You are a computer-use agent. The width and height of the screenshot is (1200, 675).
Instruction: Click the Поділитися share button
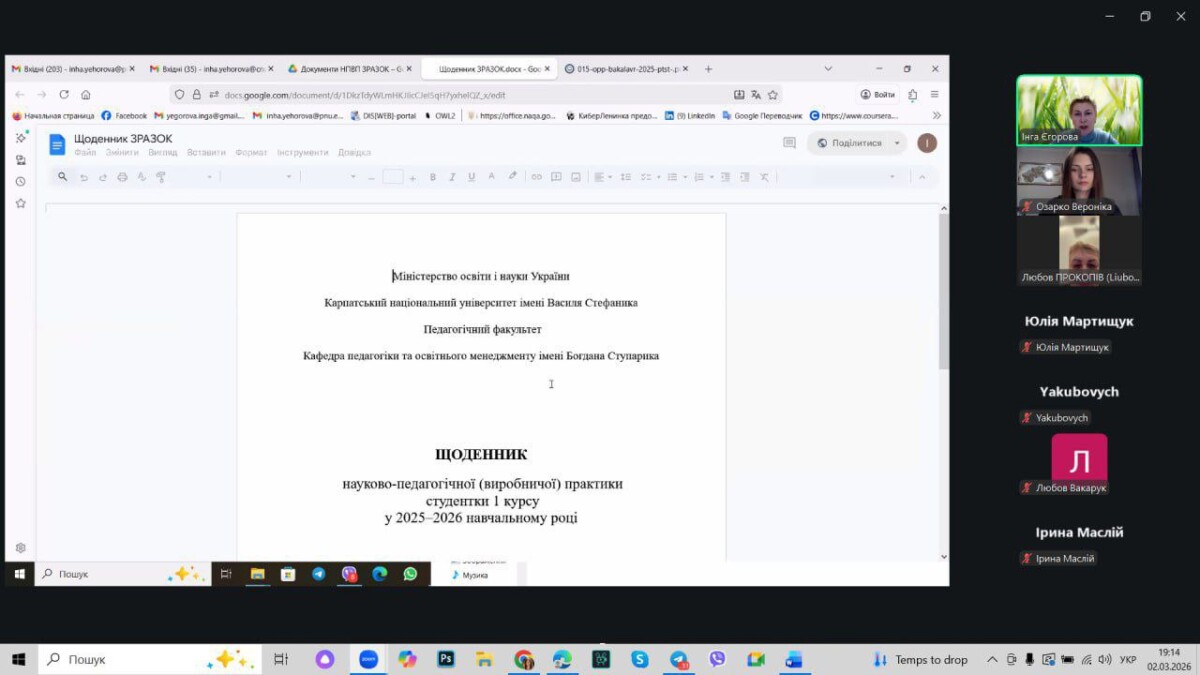click(849, 143)
